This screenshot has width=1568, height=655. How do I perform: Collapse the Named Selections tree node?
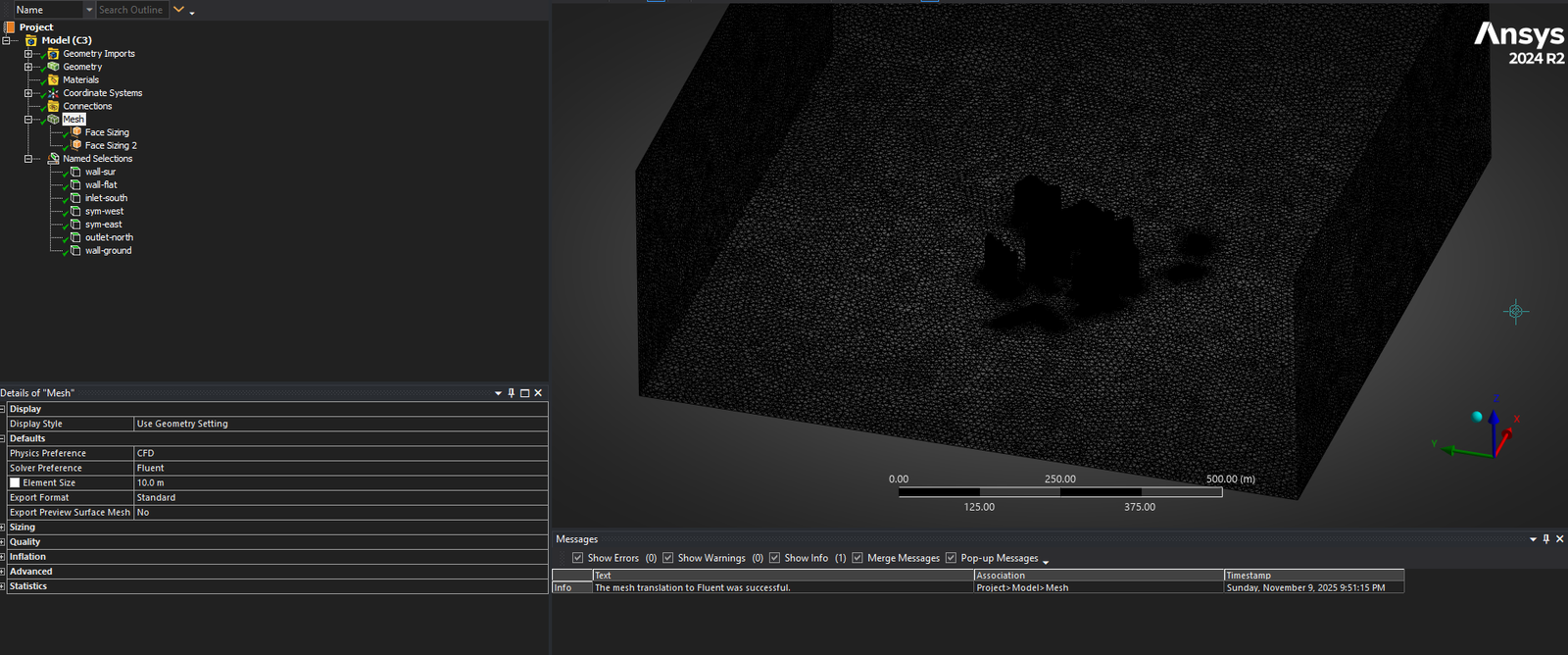(x=28, y=159)
